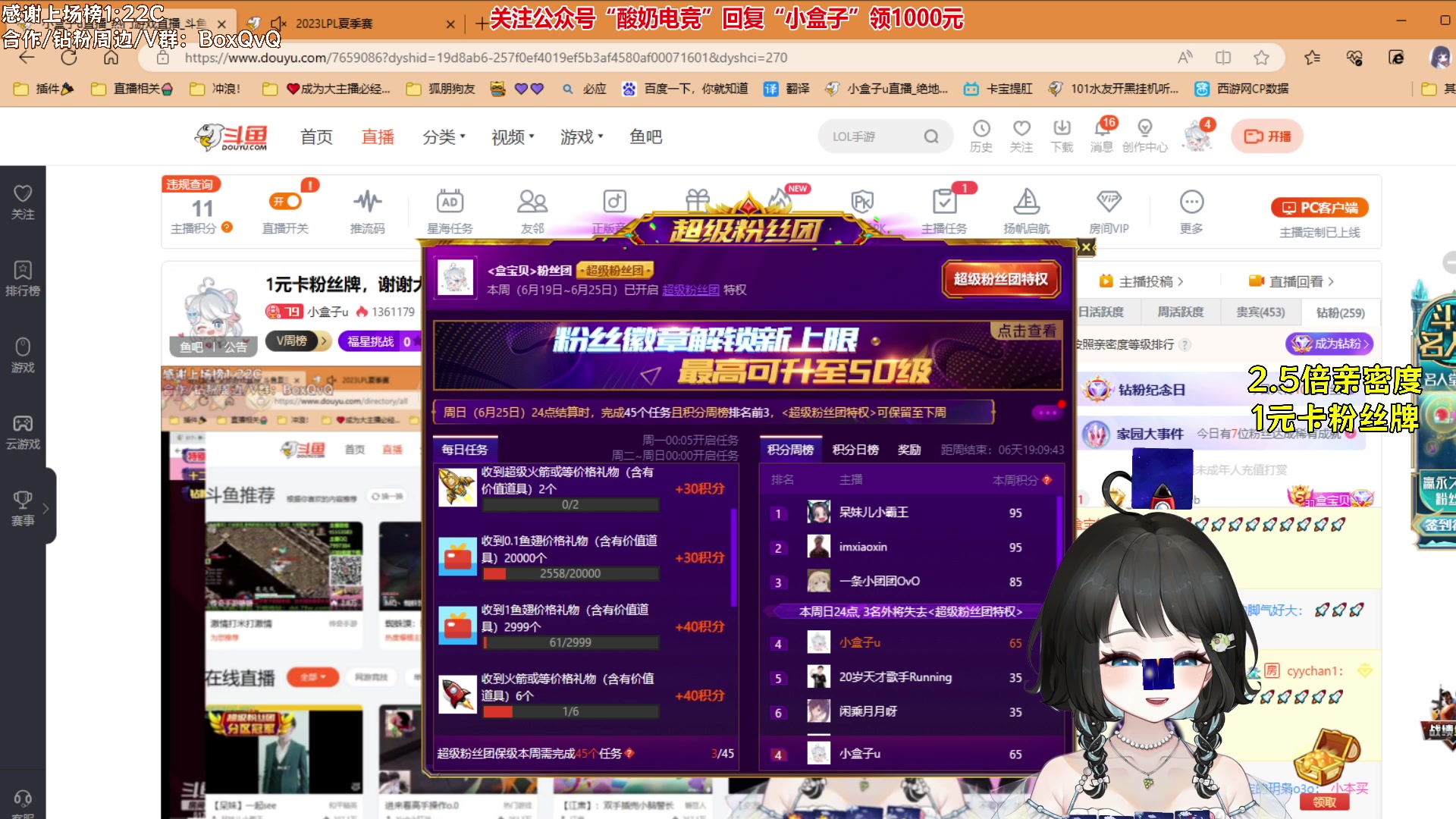
Task: Expand the 分类 category dropdown
Action: click(443, 136)
